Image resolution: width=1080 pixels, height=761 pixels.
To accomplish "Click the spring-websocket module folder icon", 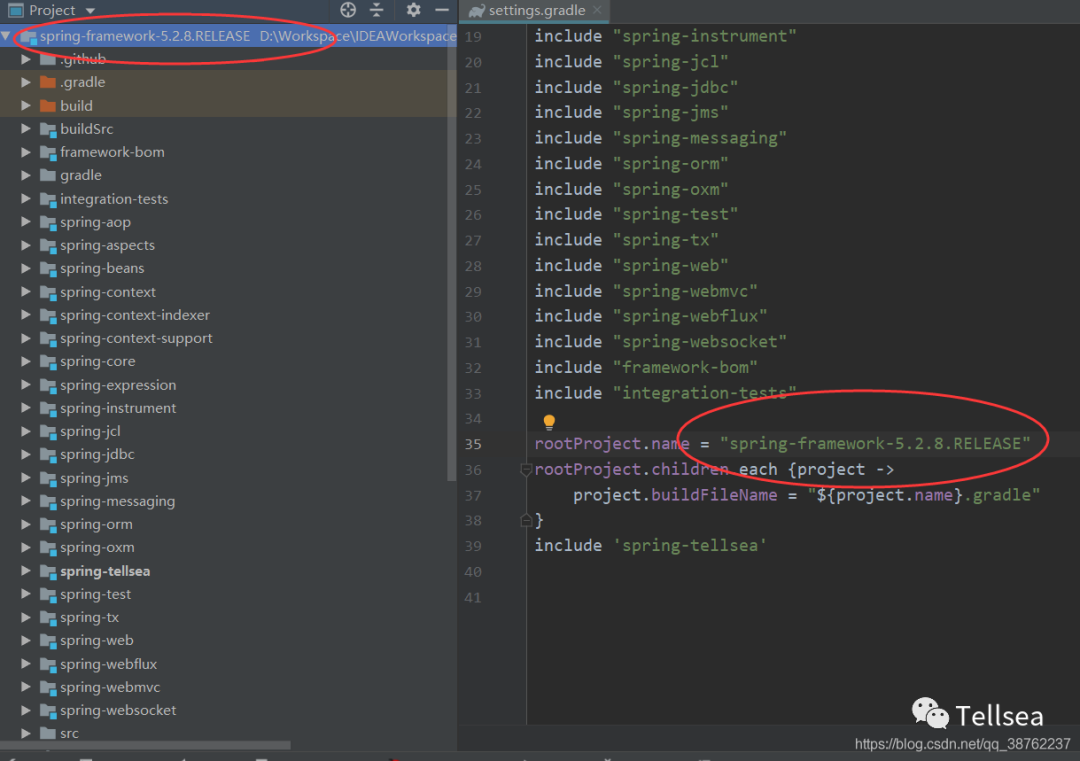I will tap(48, 710).
